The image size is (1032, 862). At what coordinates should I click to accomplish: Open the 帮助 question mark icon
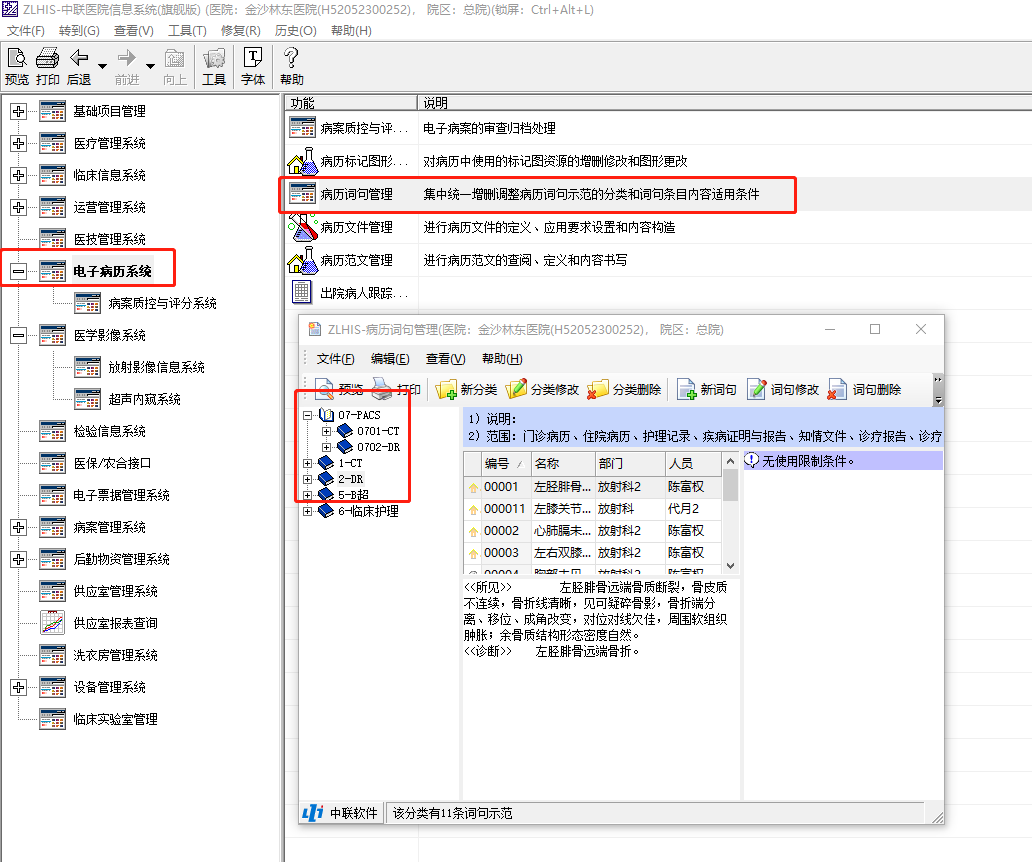[x=291, y=58]
